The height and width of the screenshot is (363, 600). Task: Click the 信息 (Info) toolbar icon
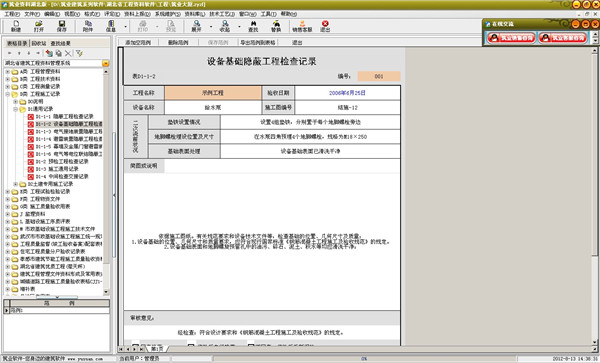coord(111,26)
